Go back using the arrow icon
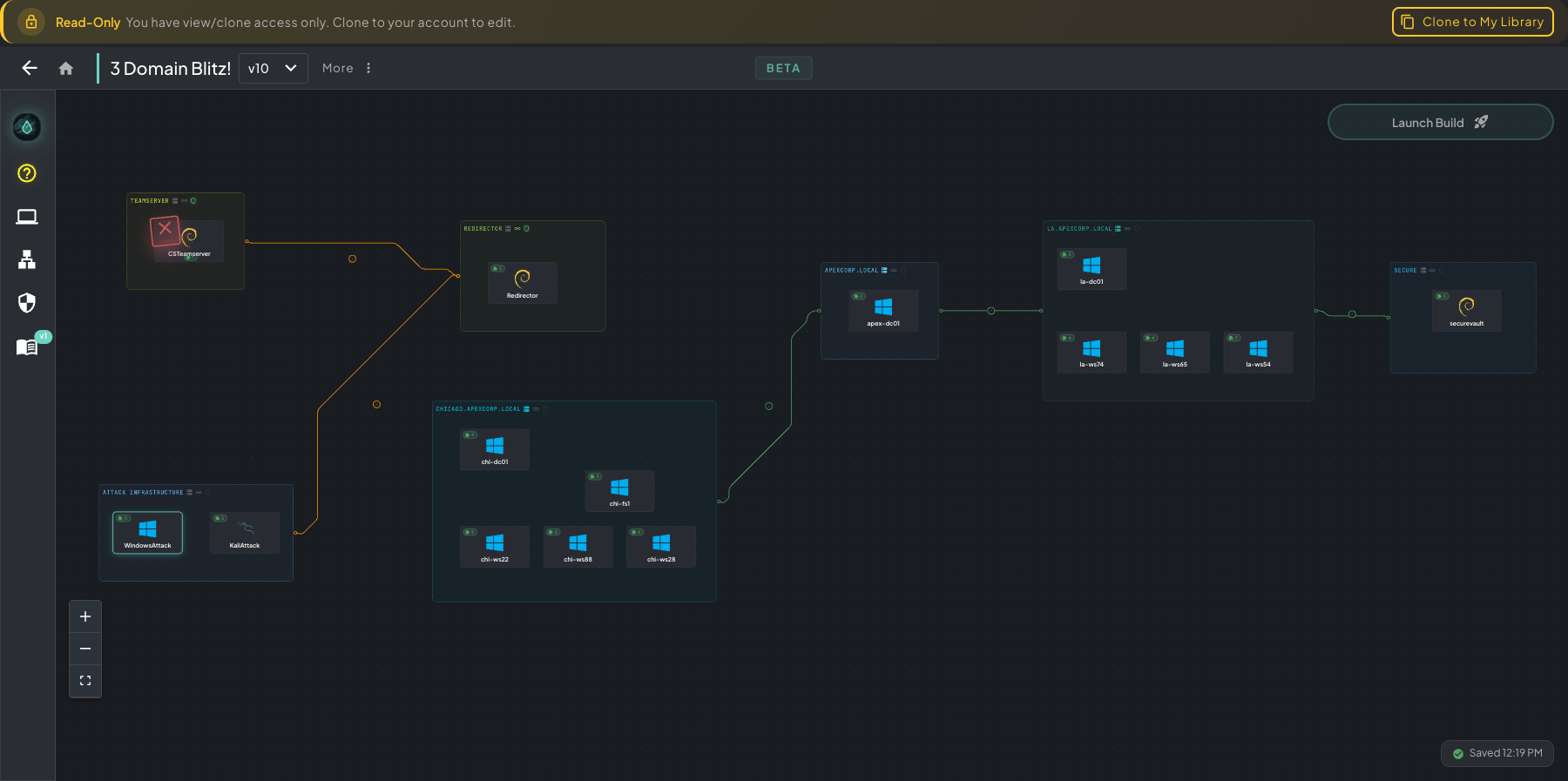 pos(30,68)
